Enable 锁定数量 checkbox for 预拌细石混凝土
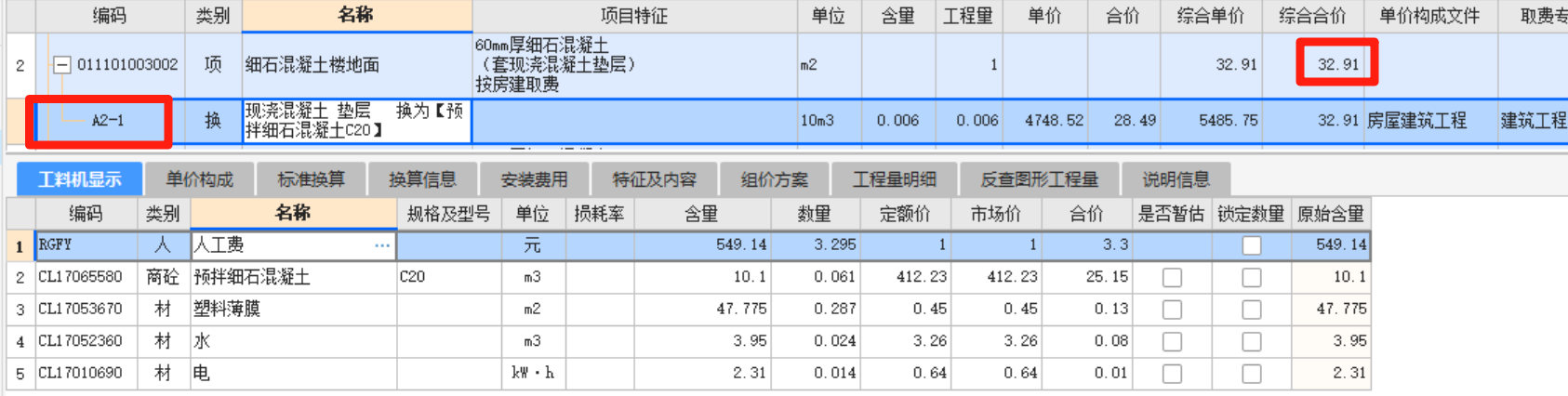 click(1252, 278)
